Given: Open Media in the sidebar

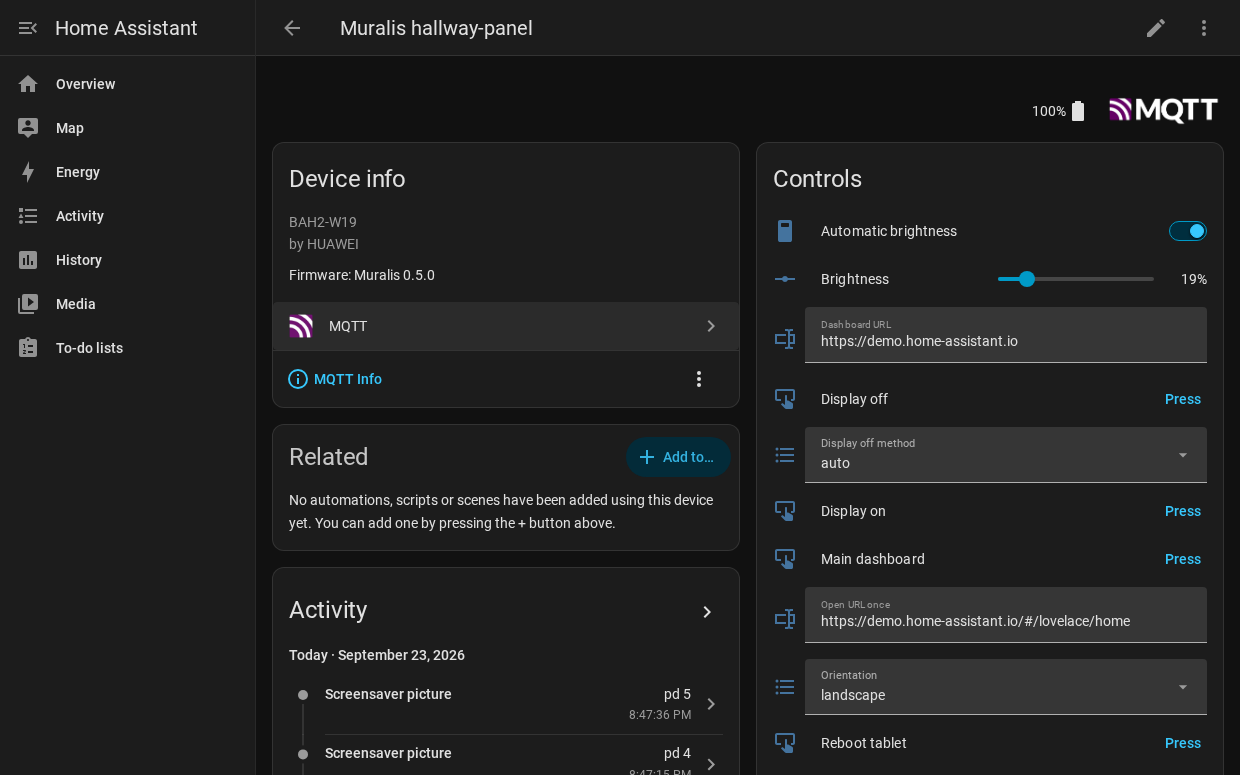Looking at the screenshot, I should pyautogui.click(x=127, y=304).
